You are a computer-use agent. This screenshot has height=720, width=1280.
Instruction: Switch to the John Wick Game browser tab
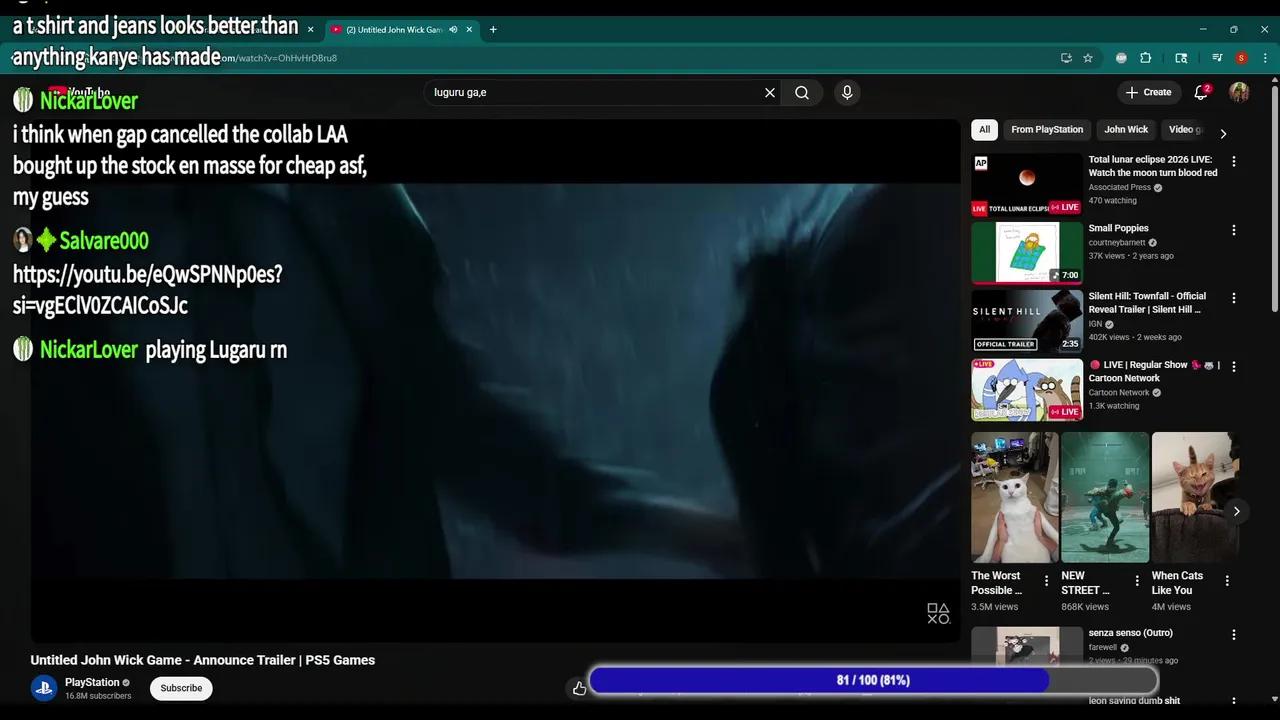click(x=394, y=29)
